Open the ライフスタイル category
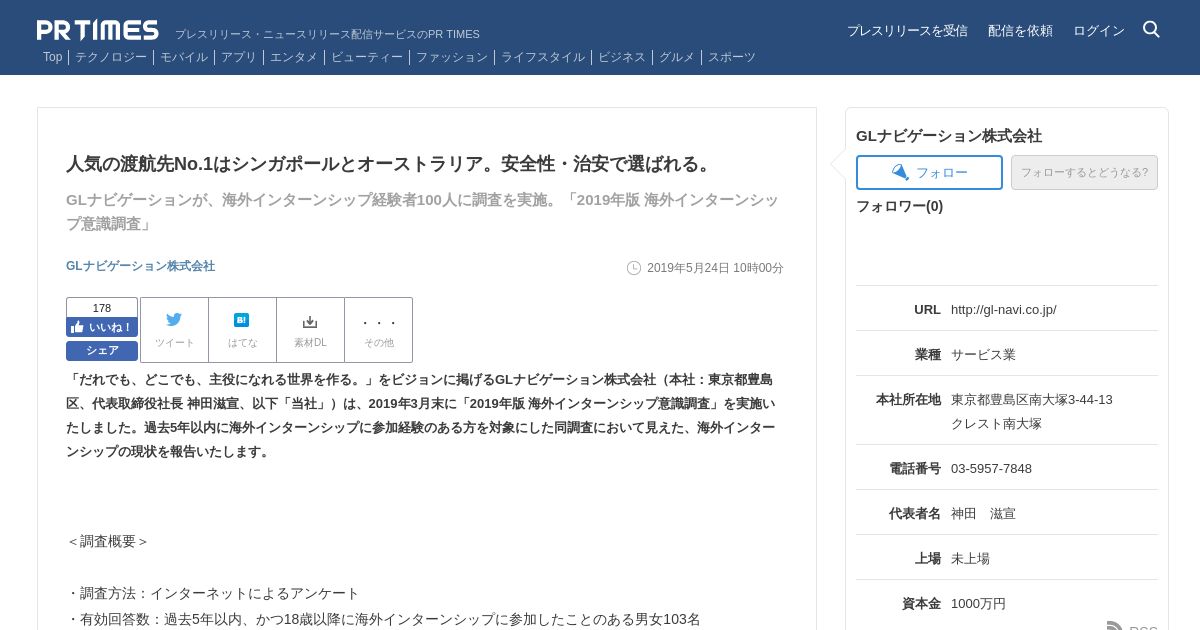 (543, 57)
